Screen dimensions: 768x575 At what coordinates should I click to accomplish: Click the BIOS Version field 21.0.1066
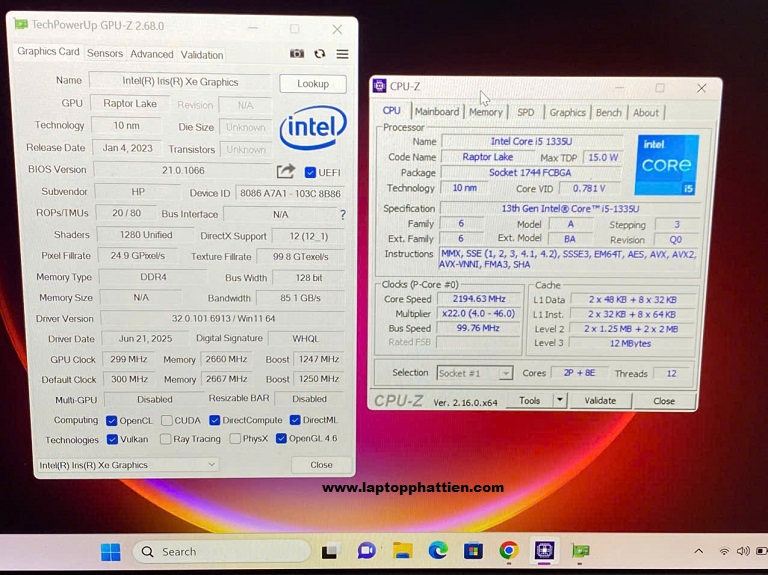(183, 170)
